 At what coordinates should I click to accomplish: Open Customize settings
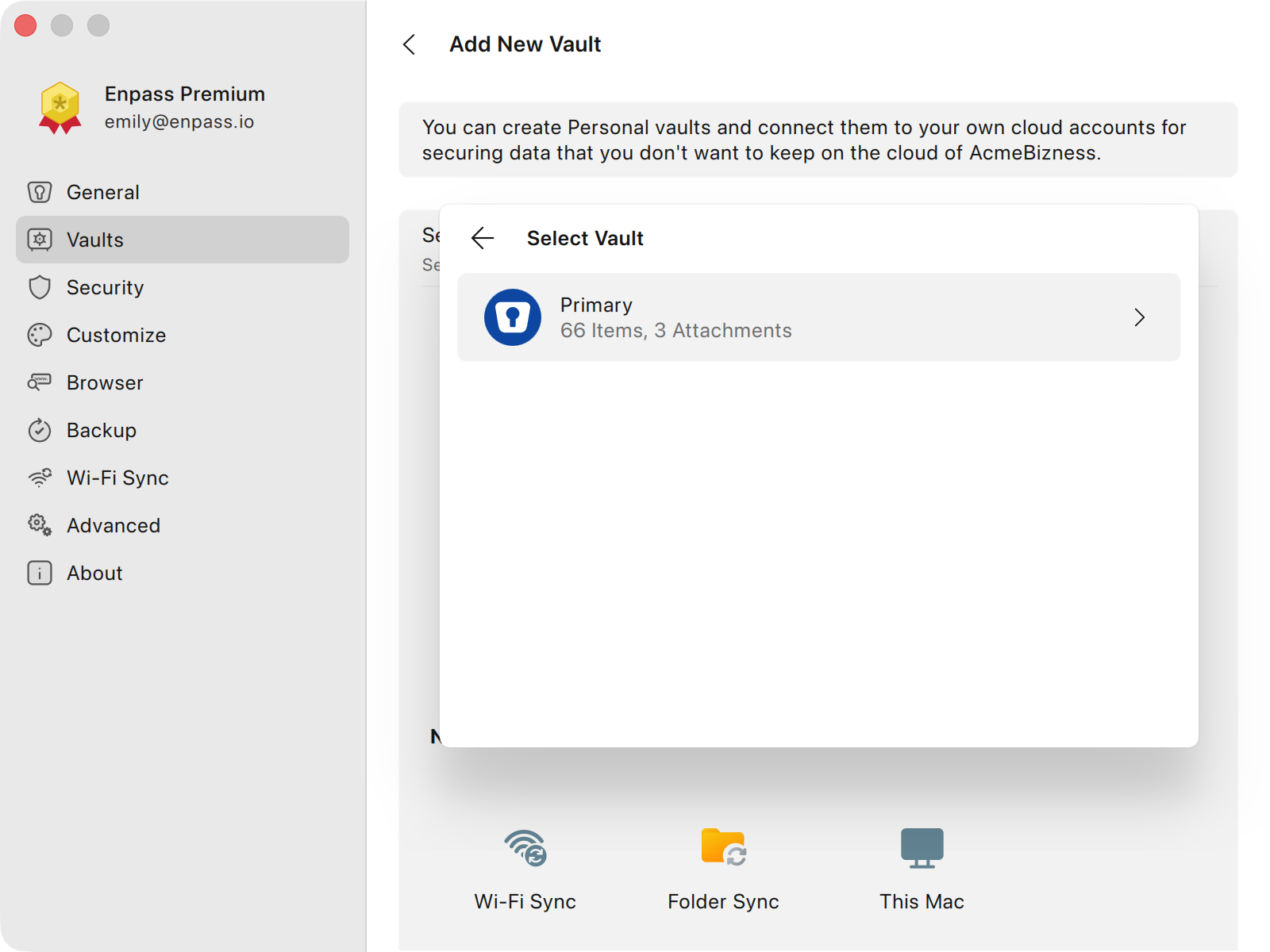[x=183, y=335]
